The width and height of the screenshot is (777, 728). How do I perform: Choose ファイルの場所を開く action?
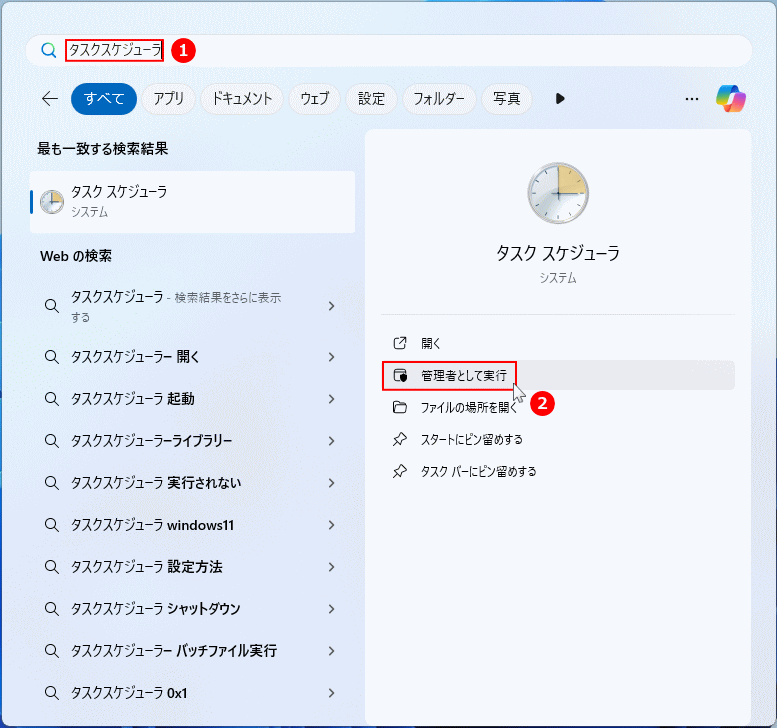(558, 407)
